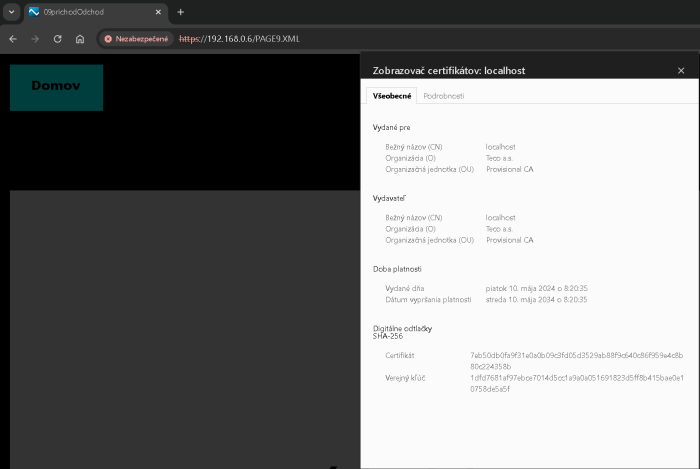Close the 09prichodOdchod tab
Screen dimensions: 700x469
(158, 12)
